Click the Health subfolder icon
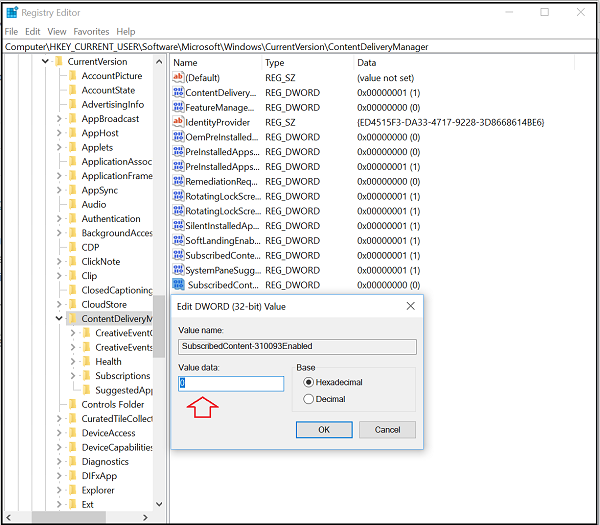The height and width of the screenshot is (525, 600). [86, 361]
